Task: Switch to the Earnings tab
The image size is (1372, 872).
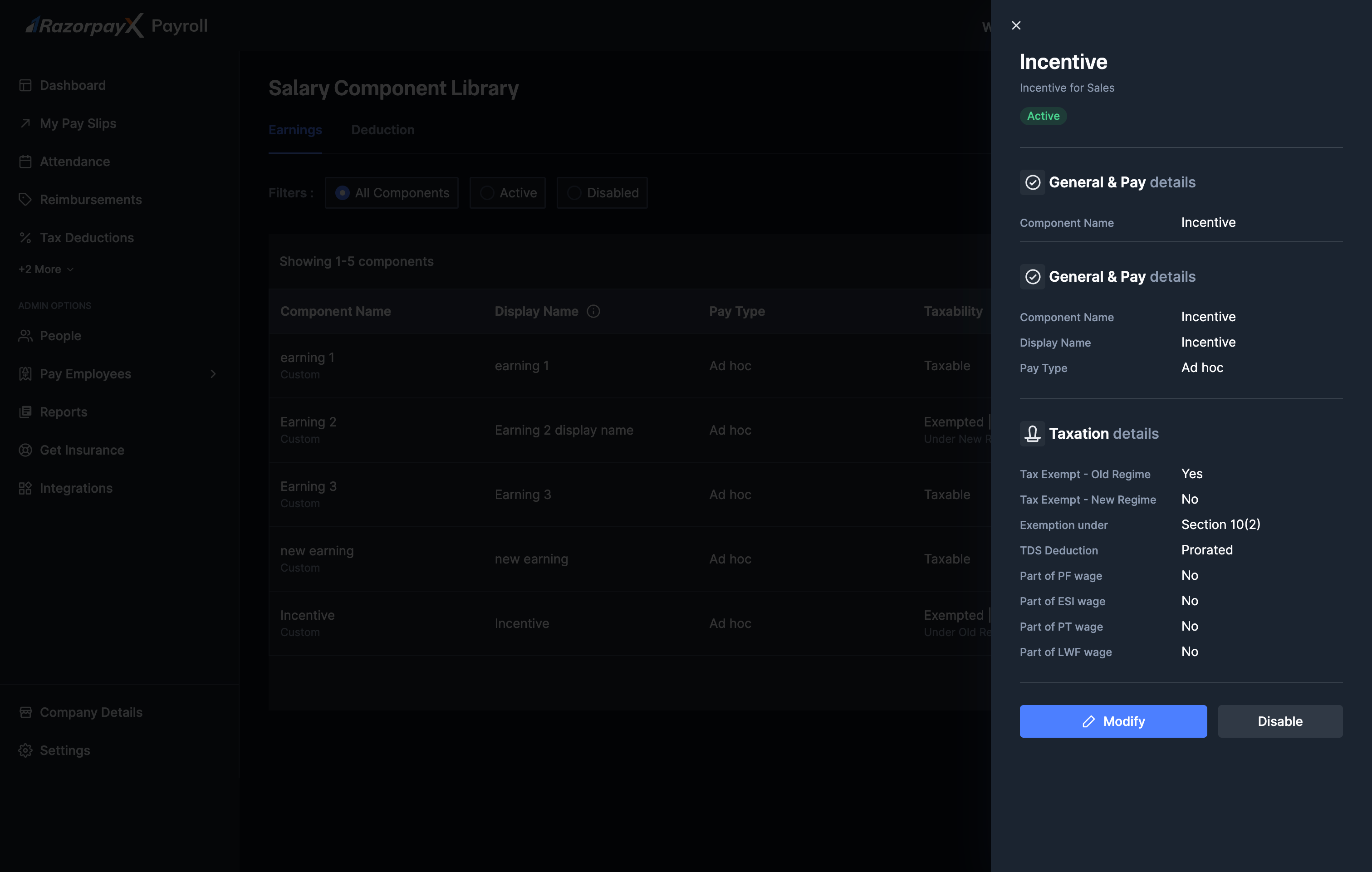Action: 295,130
